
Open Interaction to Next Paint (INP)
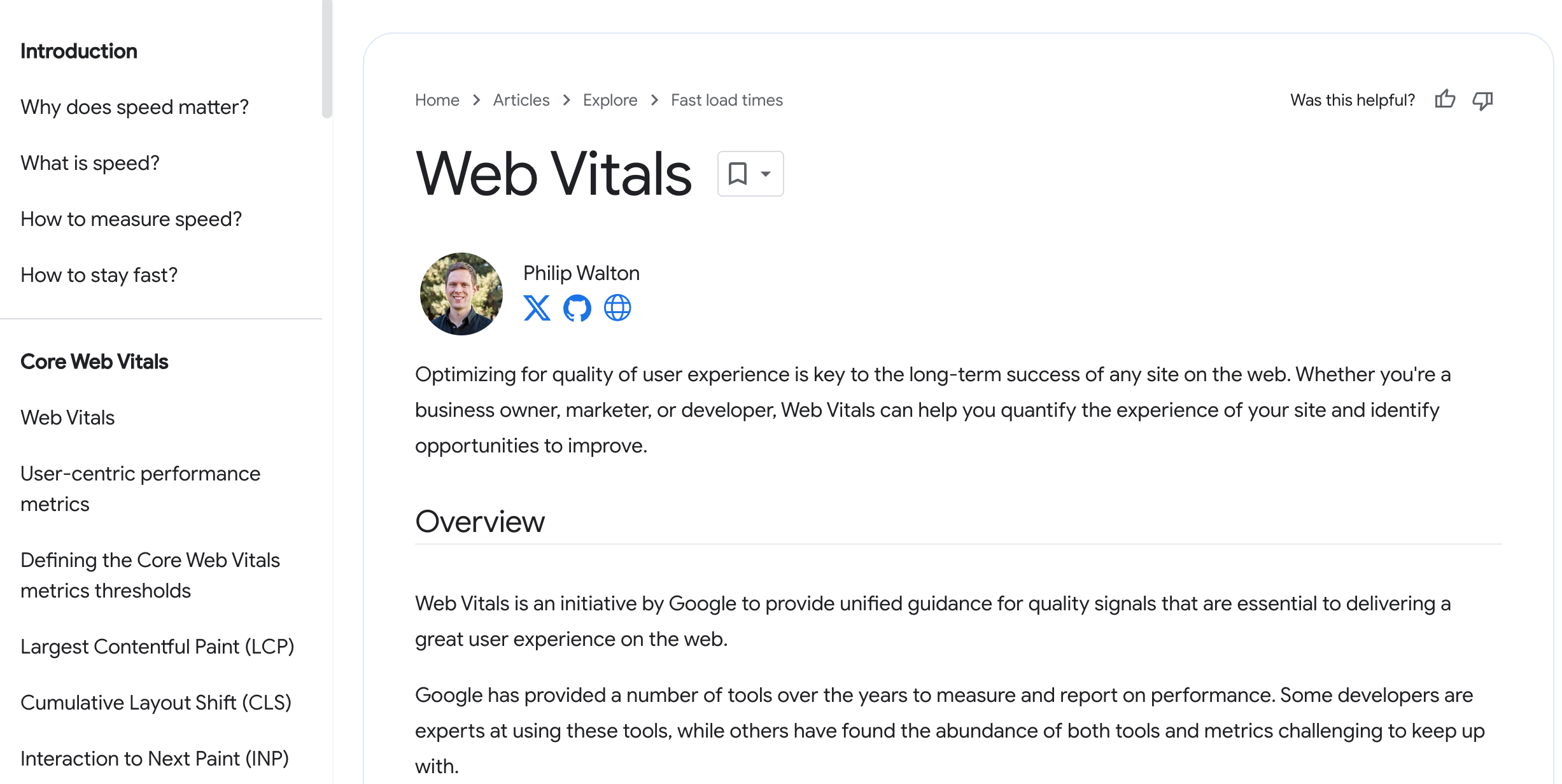[x=155, y=759]
